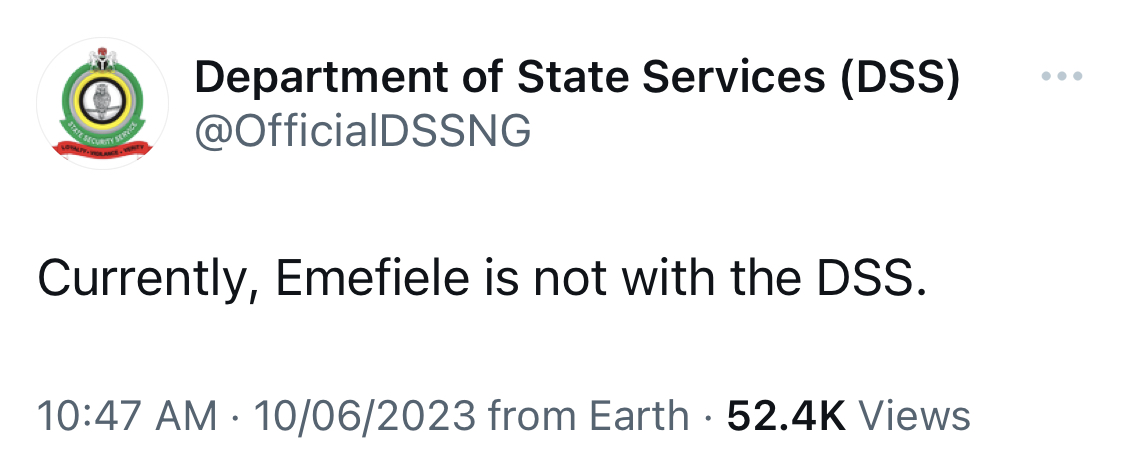Click the red motto ribbon on the DSS crest
Screen dimensions: 1125x457
click(103, 148)
